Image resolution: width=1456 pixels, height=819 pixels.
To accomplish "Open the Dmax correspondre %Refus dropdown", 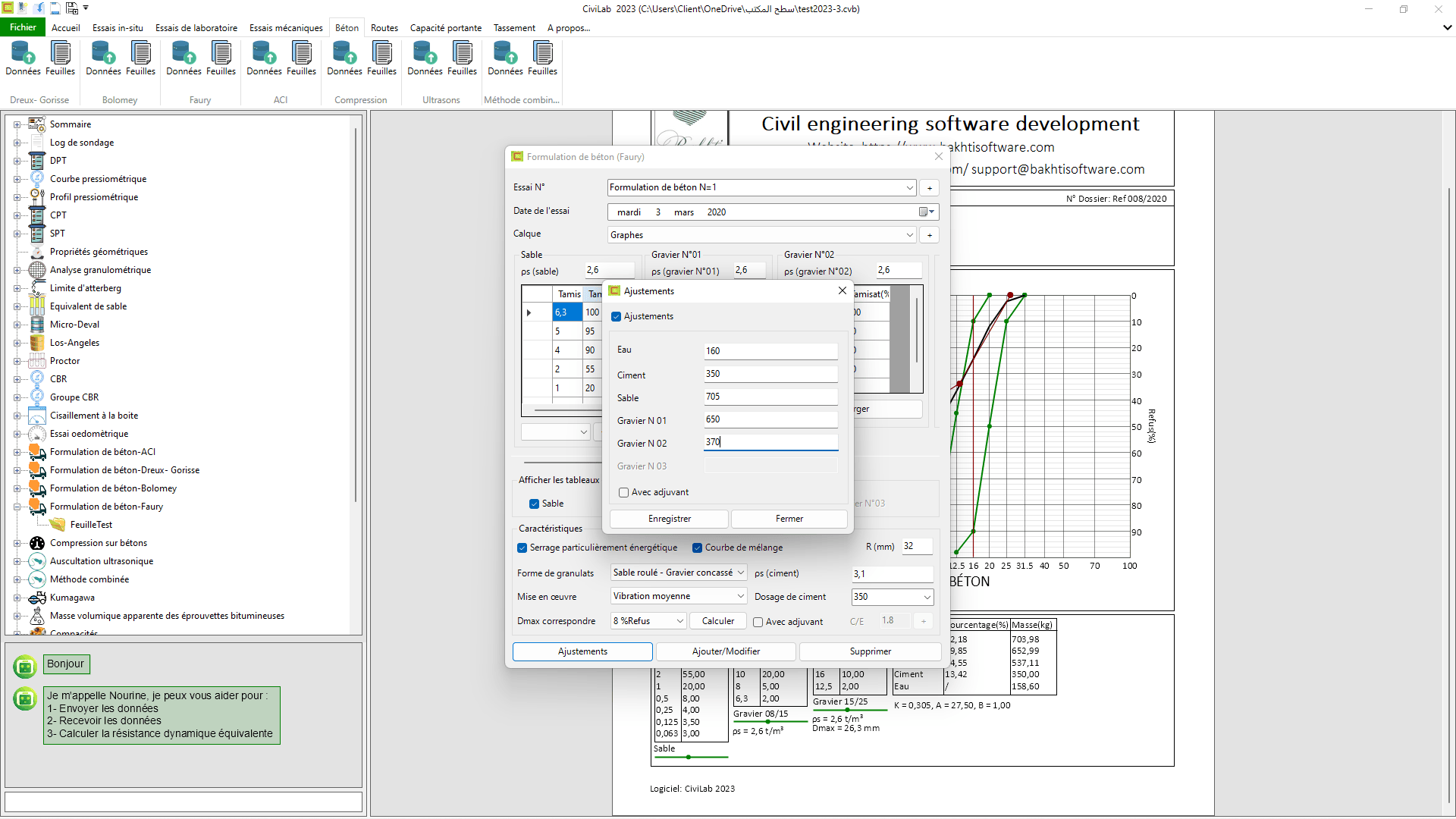I will pyautogui.click(x=680, y=622).
